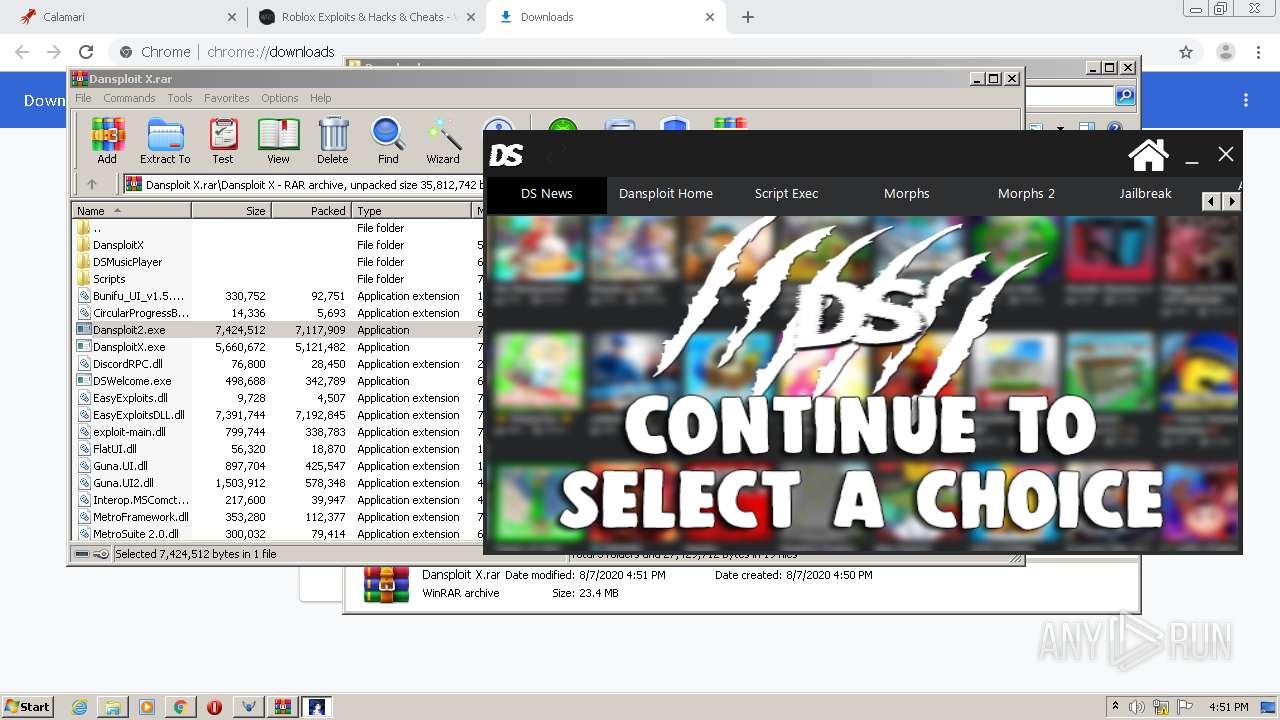
Task: Sort by Packed column header
Action: coord(311,211)
